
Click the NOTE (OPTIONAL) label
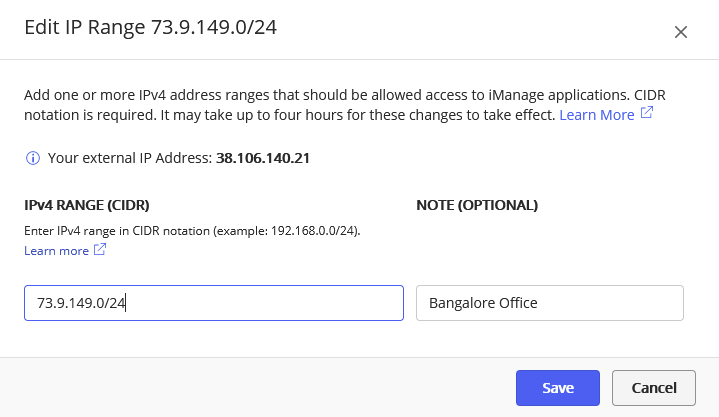tap(477, 205)
